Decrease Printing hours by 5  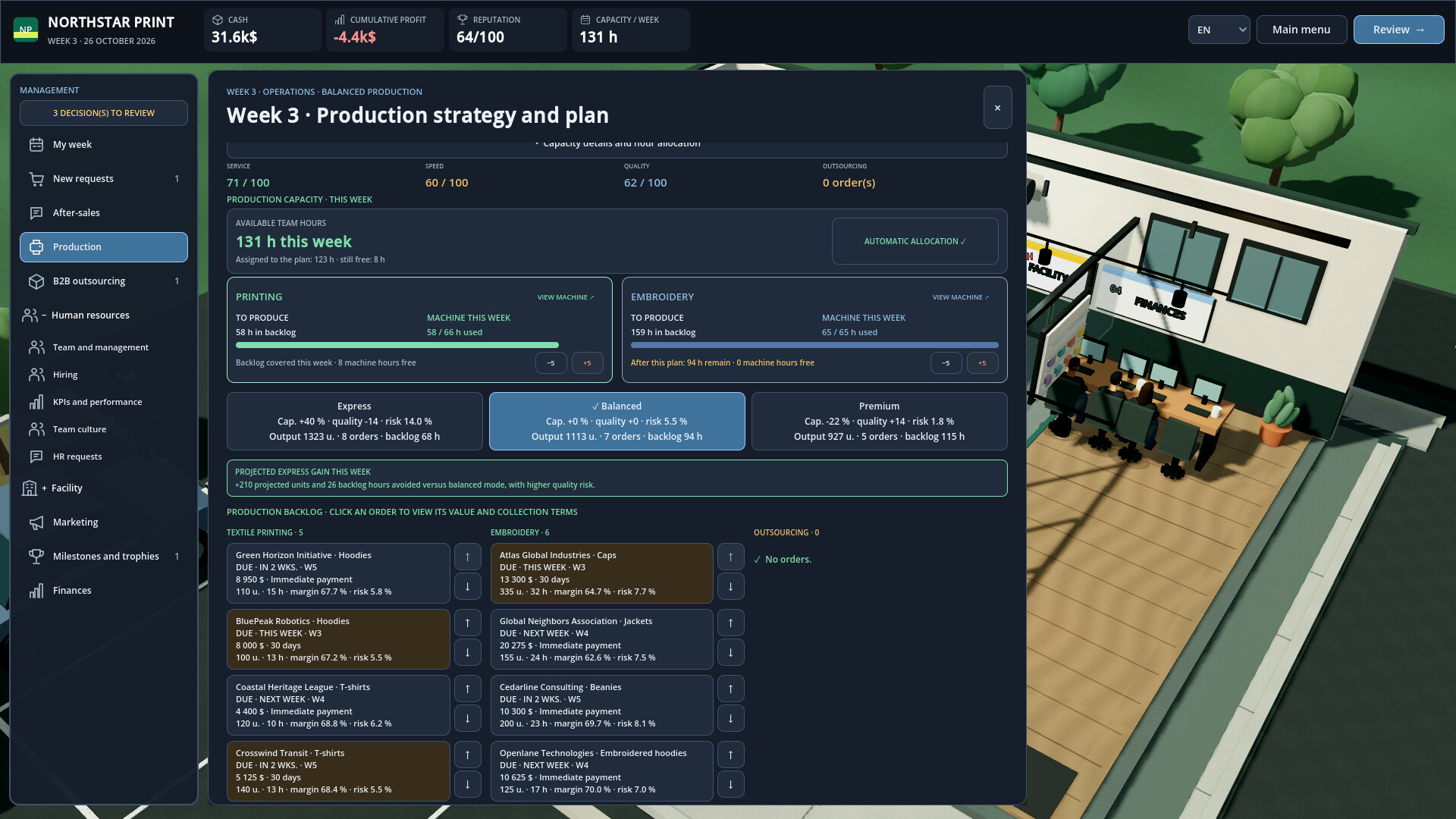coord(551,363)
